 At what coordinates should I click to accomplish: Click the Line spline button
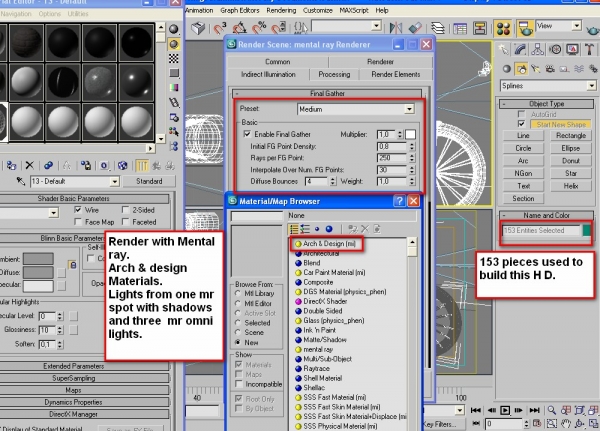(x=523, y=136)
